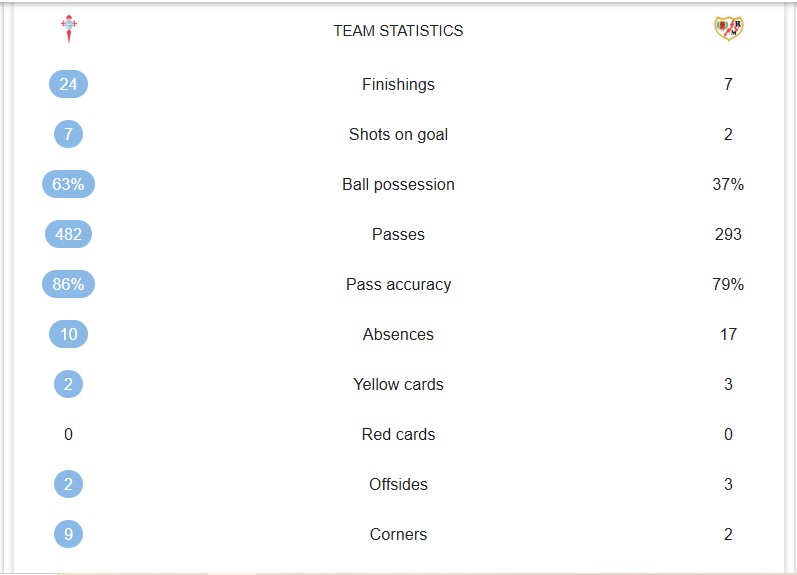Click the Finishings label
Screen dimensions: 797x575
[398, 84]
